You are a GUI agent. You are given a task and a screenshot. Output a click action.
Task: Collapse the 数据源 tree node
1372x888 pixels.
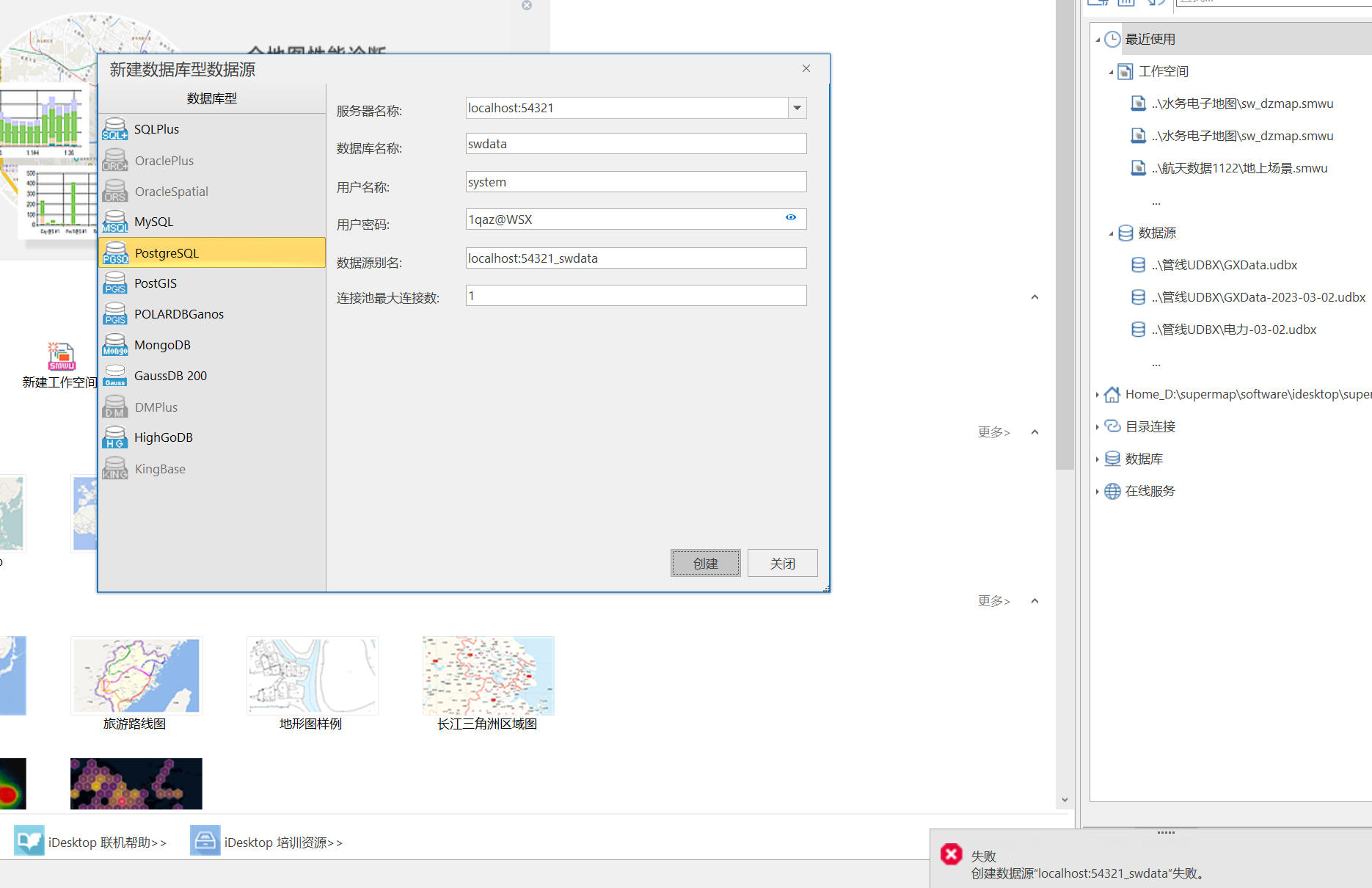click(x=1111, y=233)
